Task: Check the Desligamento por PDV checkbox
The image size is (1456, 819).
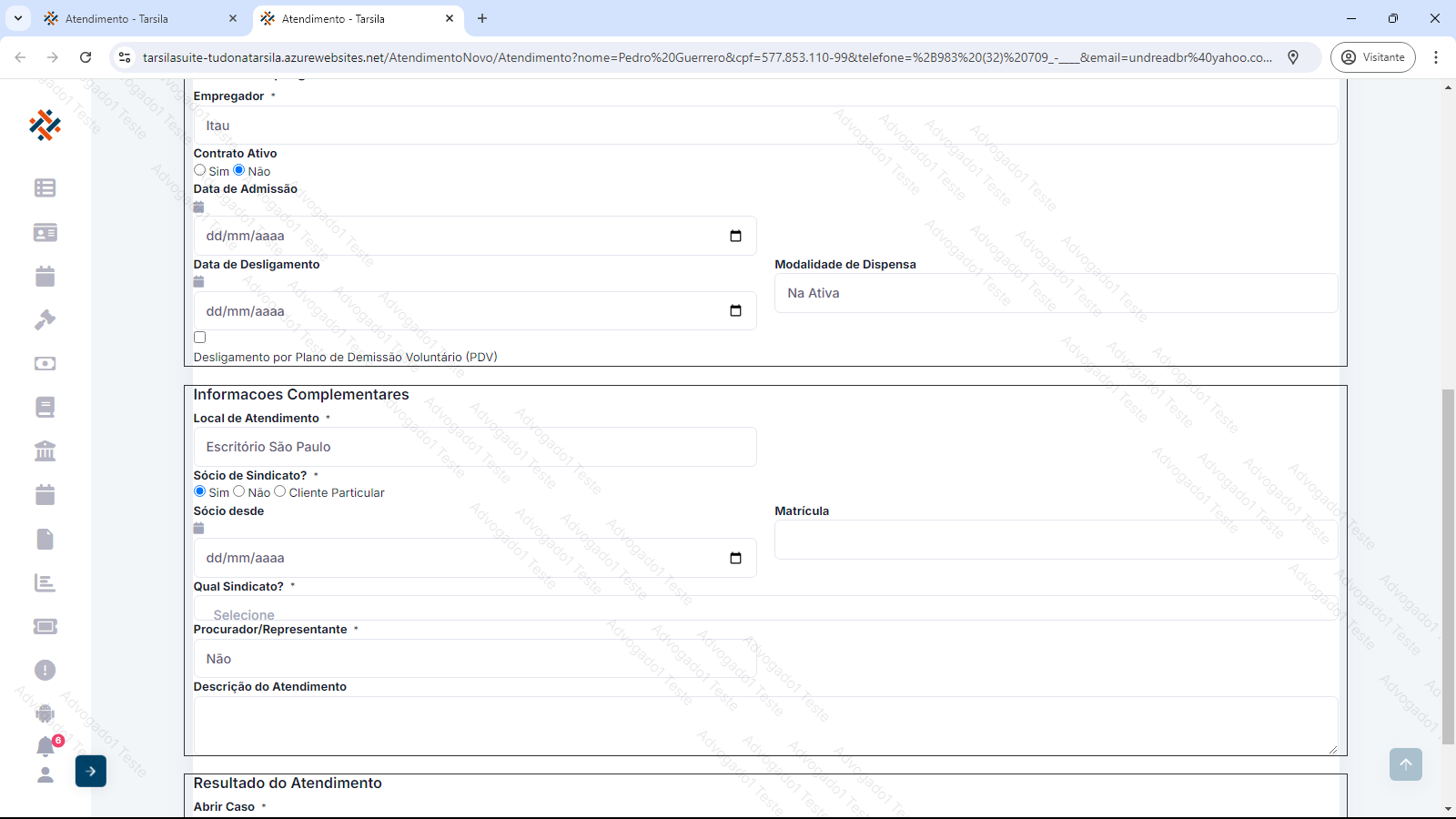Action: (x=200, y=338)
